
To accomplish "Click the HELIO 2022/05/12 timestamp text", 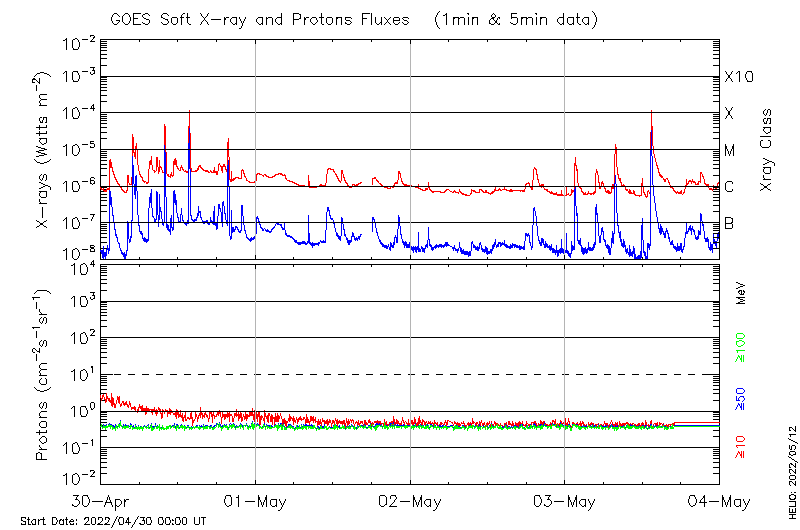I will tap(792, 468).
